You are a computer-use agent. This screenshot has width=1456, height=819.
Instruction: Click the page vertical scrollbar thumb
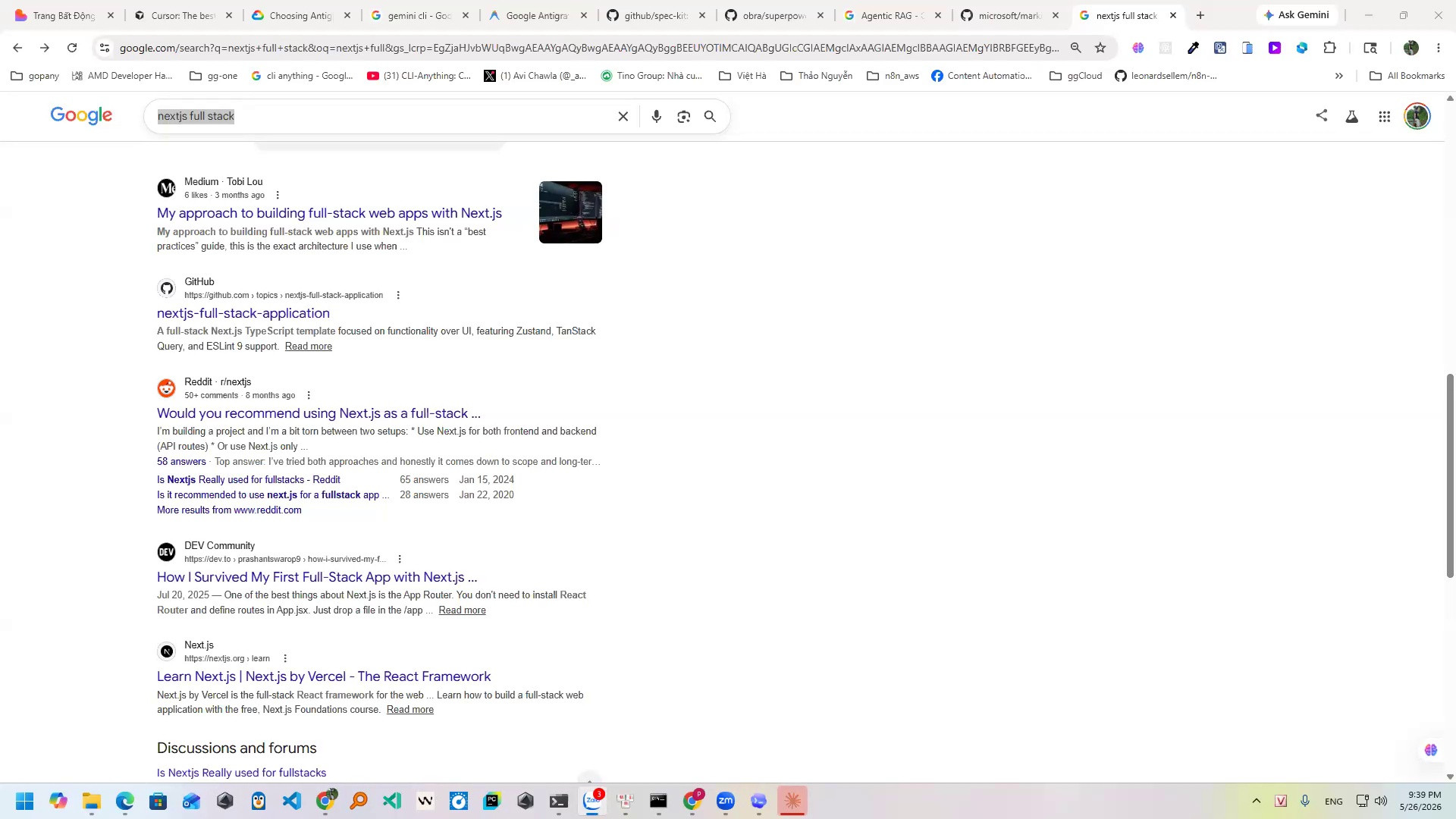point(1450,475)
